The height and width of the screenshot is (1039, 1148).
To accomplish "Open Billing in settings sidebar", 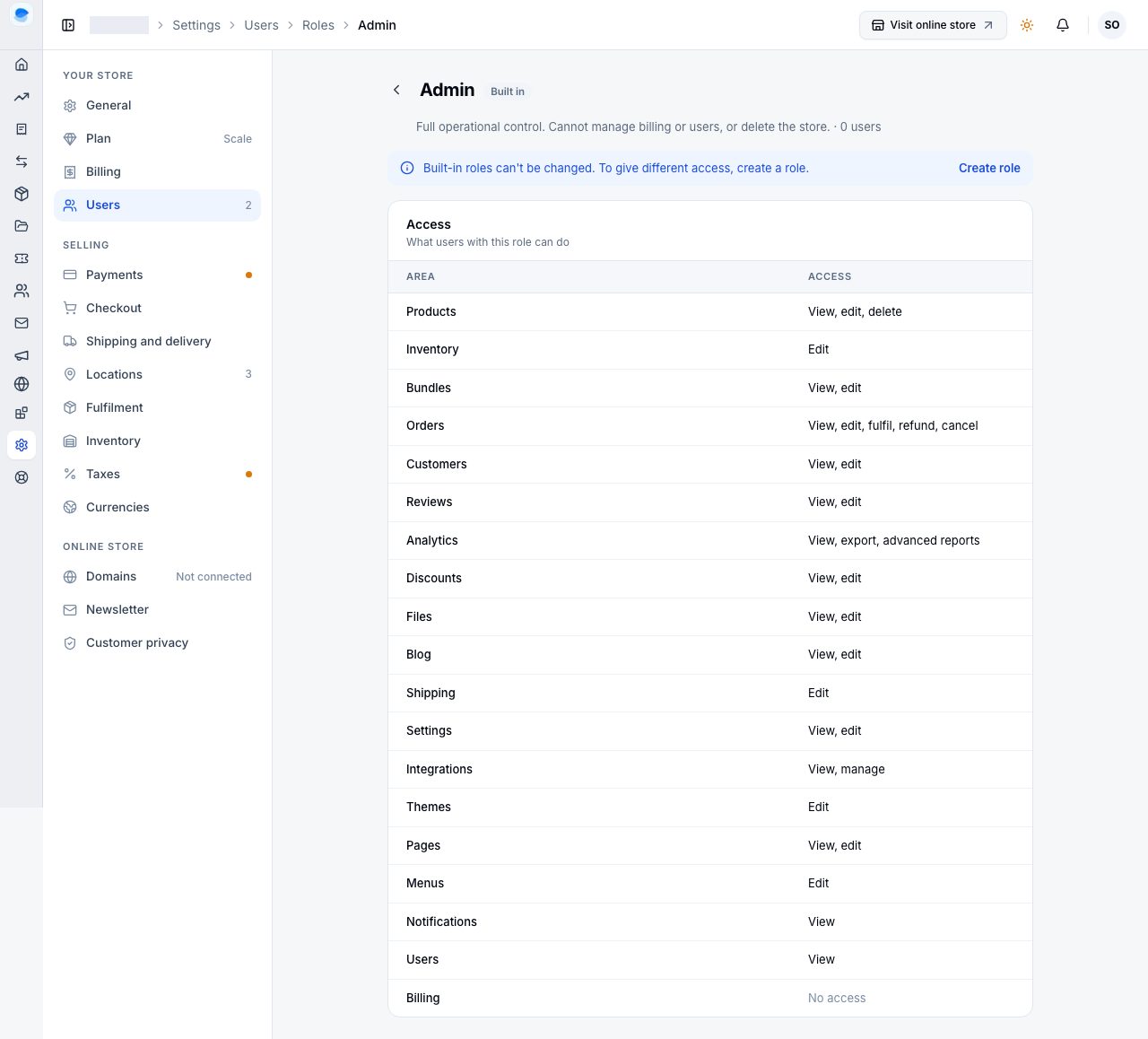I will [x=157, y=172].
